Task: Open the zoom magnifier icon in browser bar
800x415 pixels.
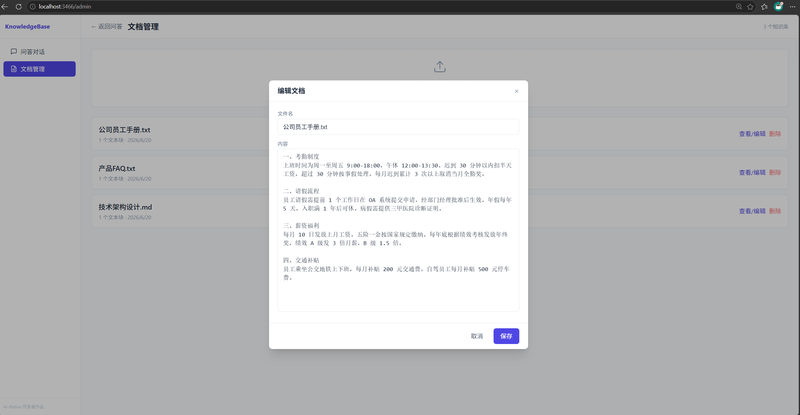Action: (739, 7)
